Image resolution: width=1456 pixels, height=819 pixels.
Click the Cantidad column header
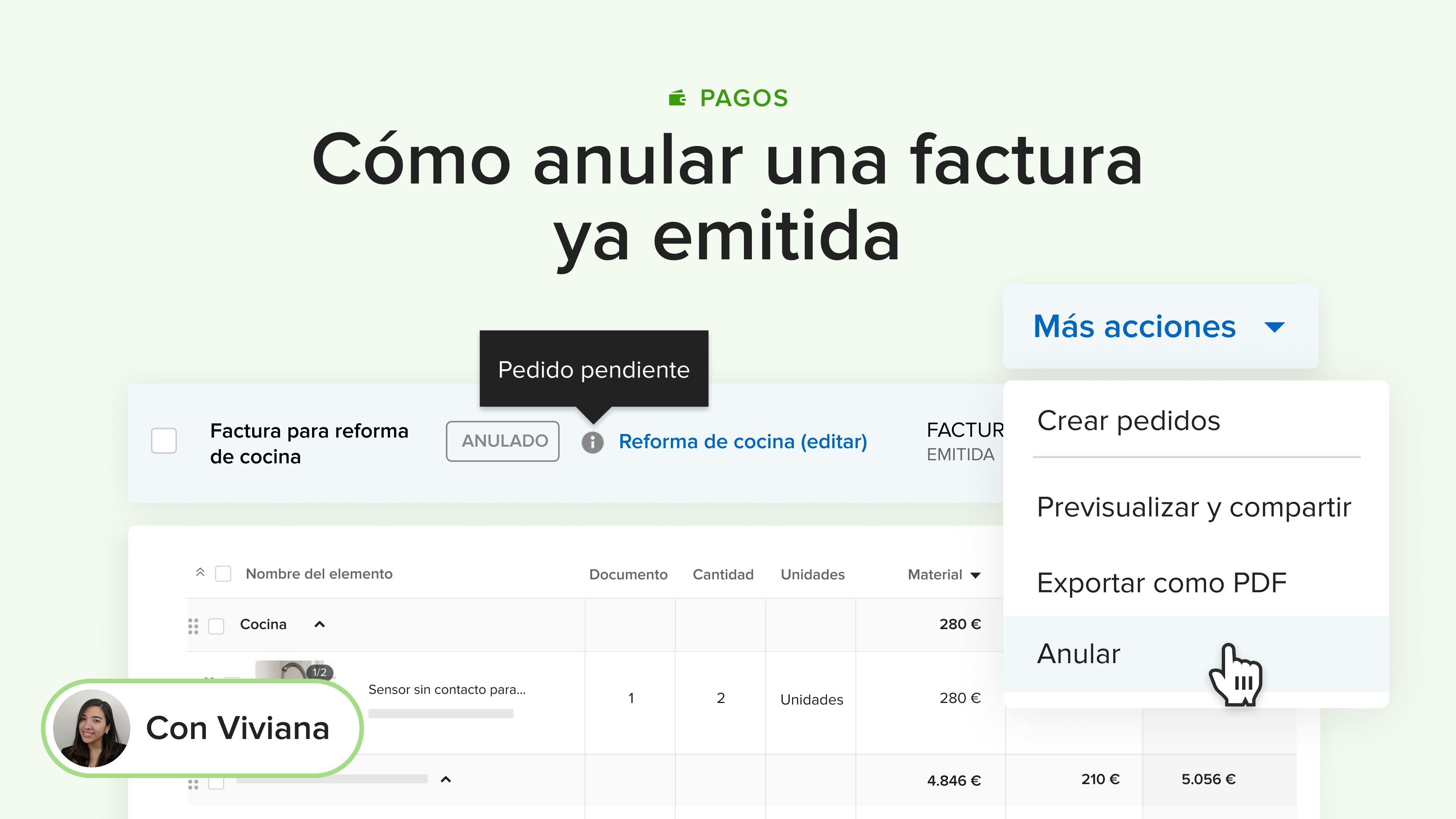click(723, 574)
